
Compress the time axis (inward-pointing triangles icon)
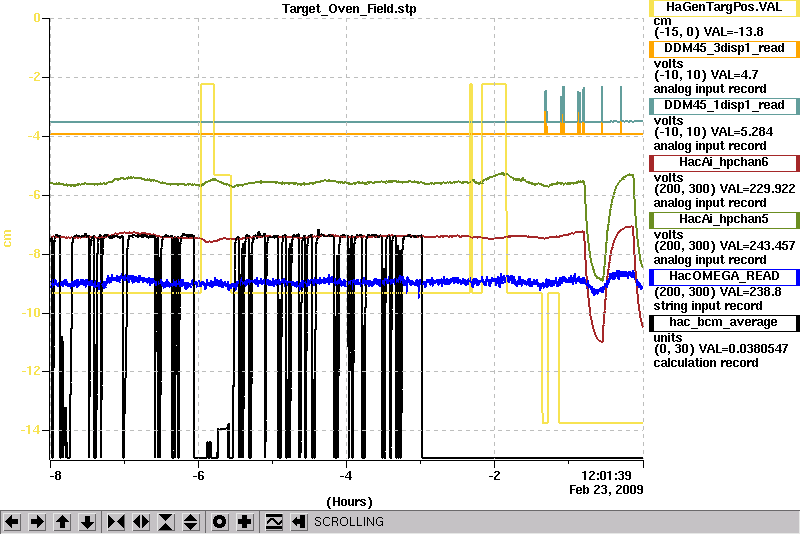point(116,522)
